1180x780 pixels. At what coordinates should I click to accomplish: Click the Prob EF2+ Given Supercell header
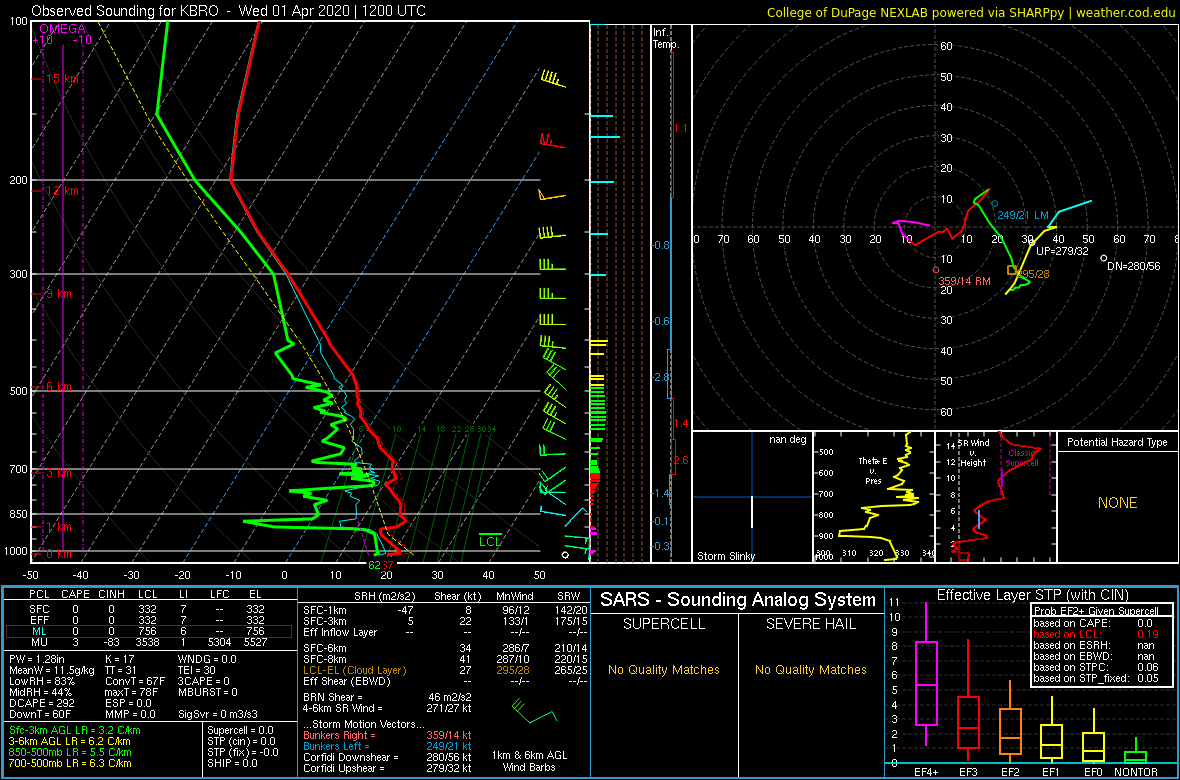pyautogui.click(x=1096, y=611)
